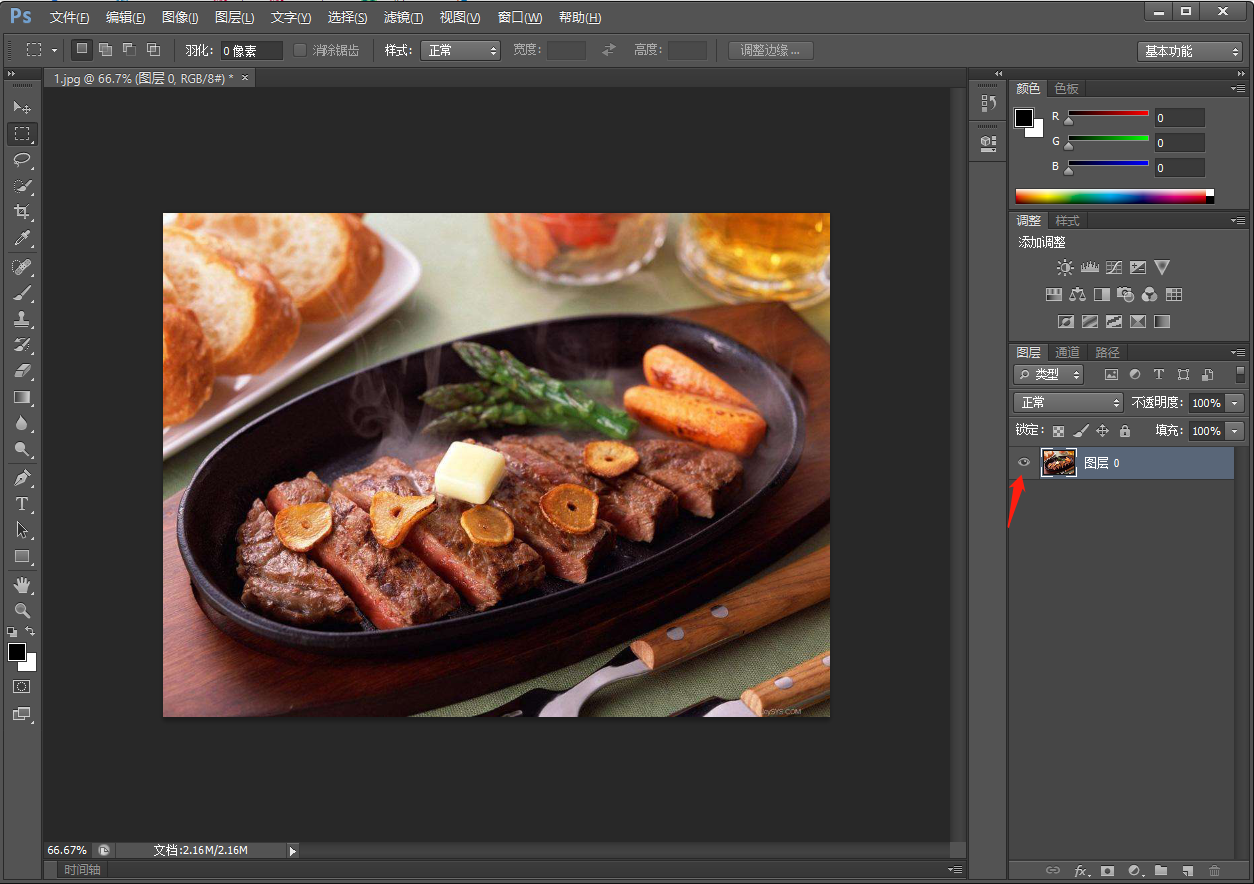
Task: Click the 调整边缘 refine edge button
Action: point(770,50)
